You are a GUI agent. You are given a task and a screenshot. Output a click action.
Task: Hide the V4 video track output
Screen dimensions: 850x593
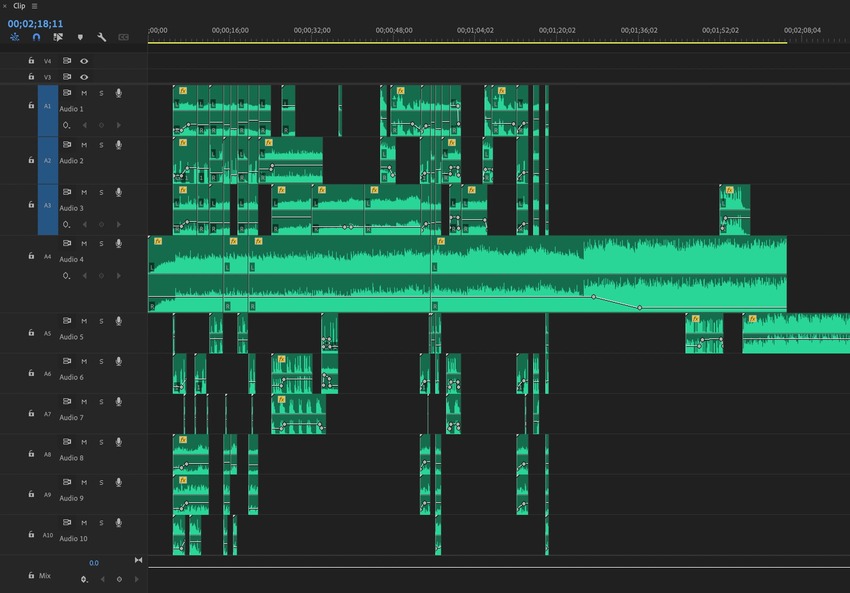coord(84,61)
